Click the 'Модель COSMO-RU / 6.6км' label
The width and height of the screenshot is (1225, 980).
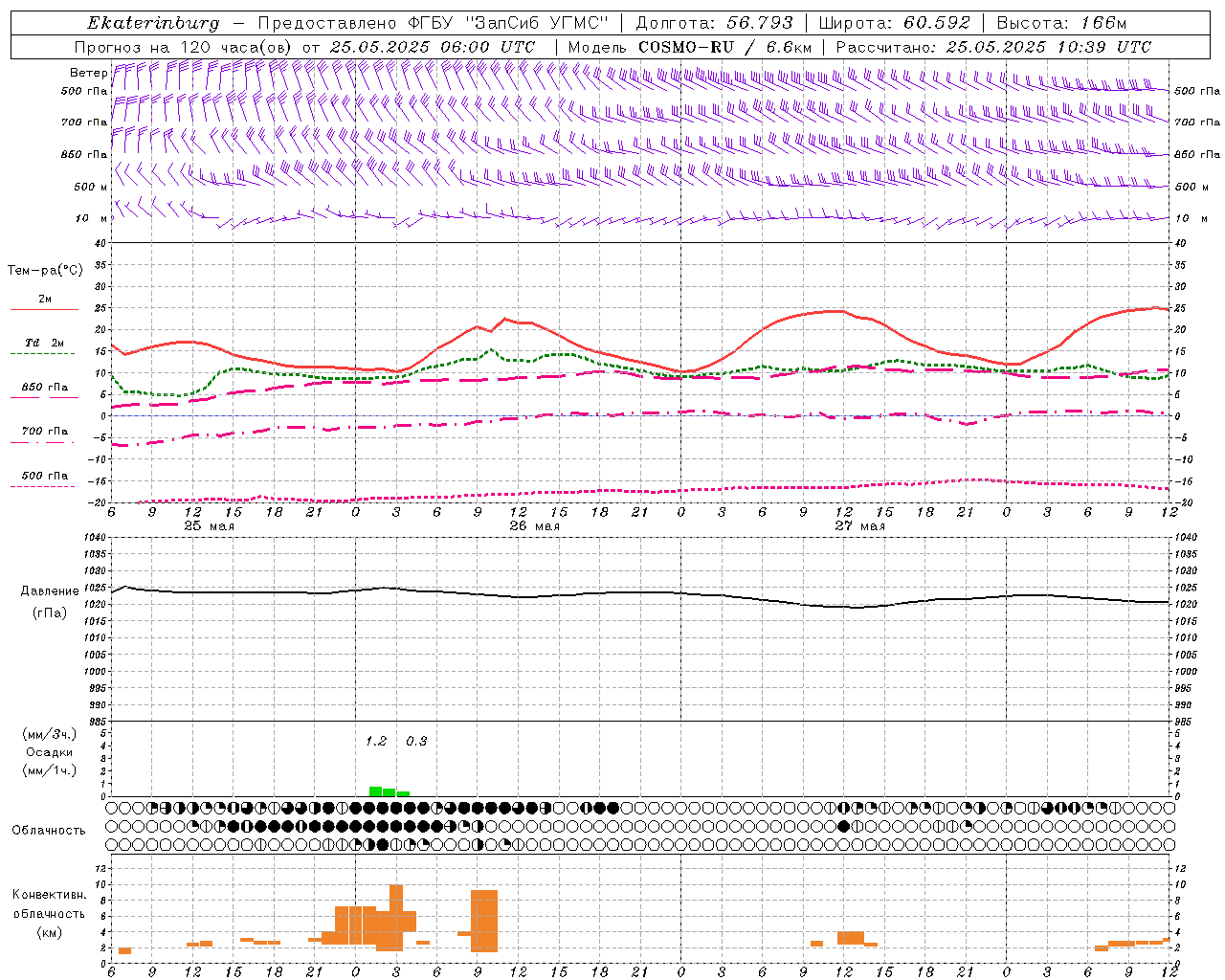coord(690,47)
